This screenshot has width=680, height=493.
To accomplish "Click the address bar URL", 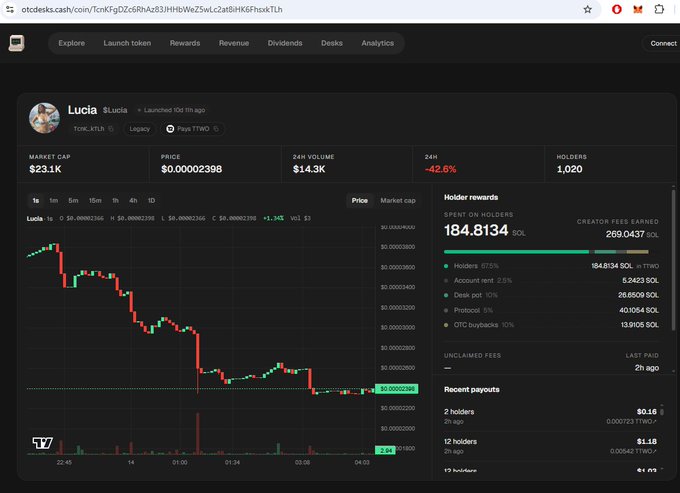I will 152,9.
